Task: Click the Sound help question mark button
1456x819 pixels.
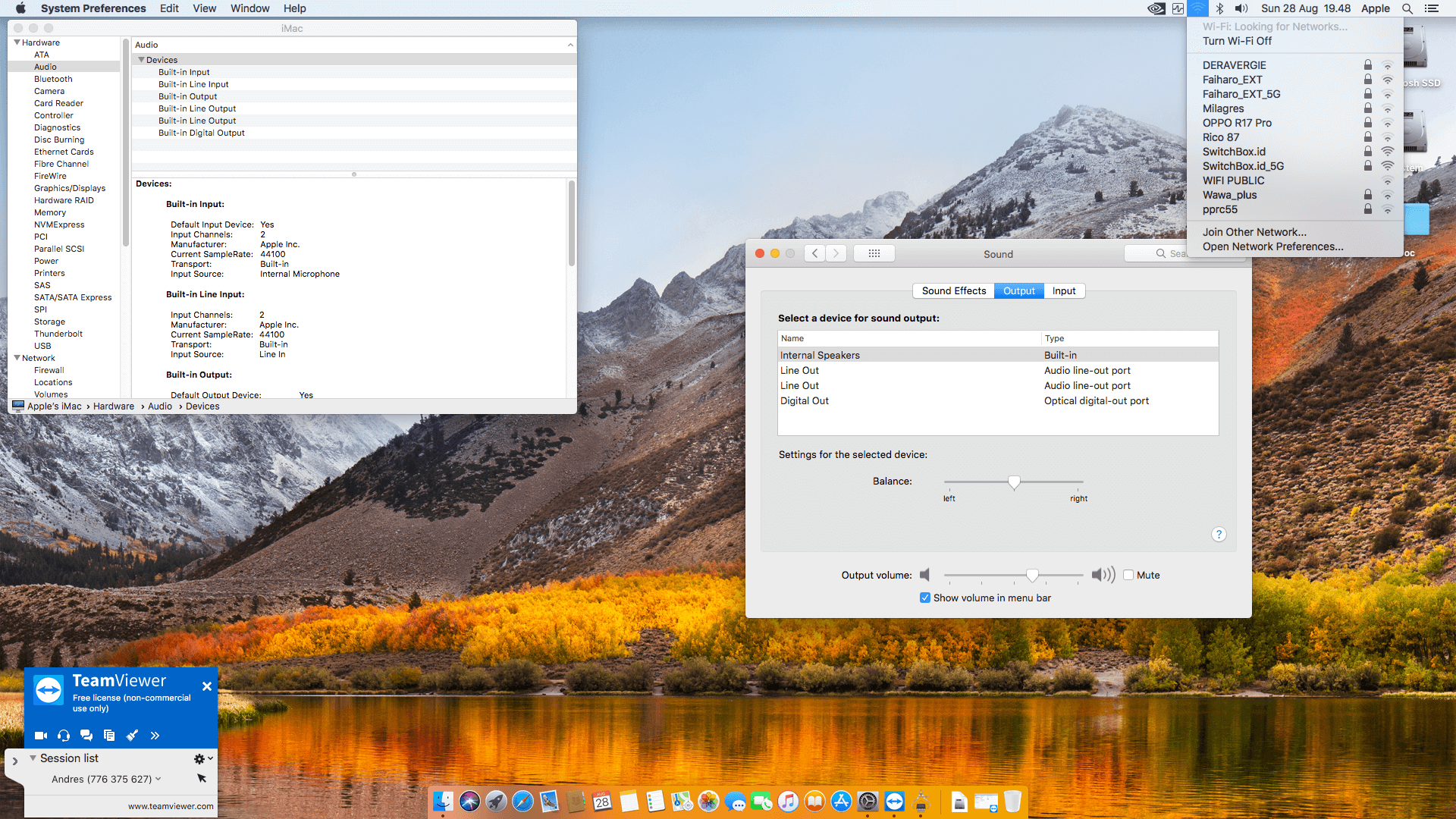Action: point(1219,535)
